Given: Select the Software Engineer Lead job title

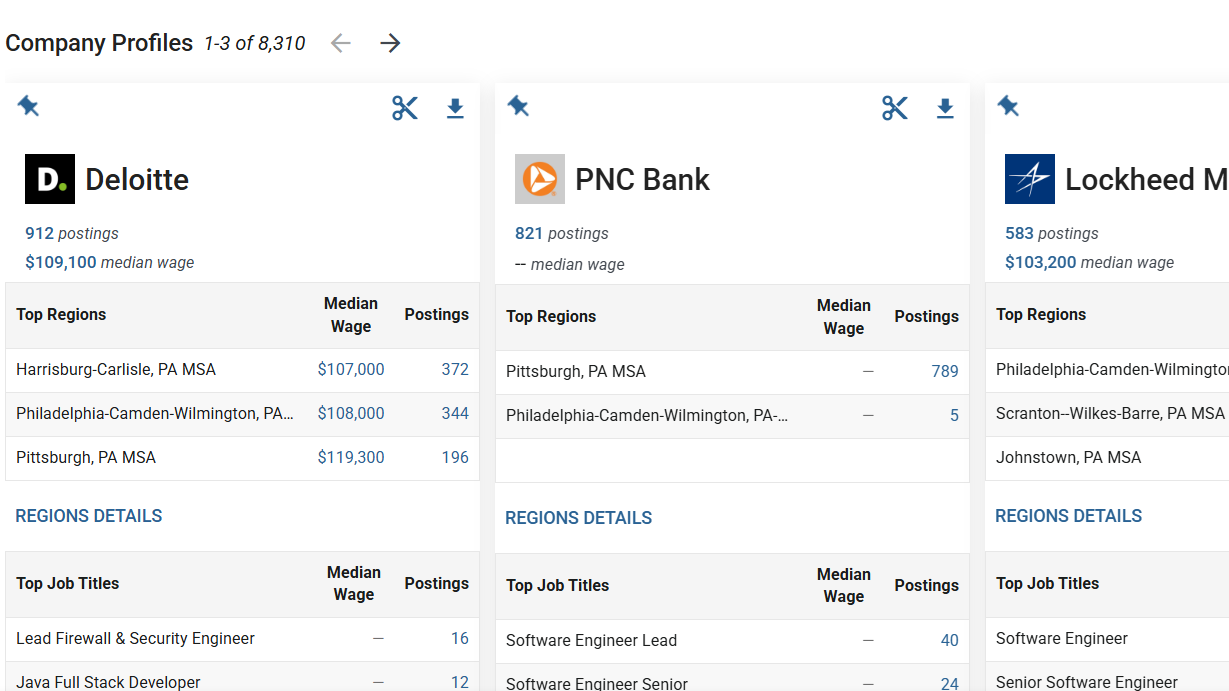Looking at the screenshot, I should point(591,640).
